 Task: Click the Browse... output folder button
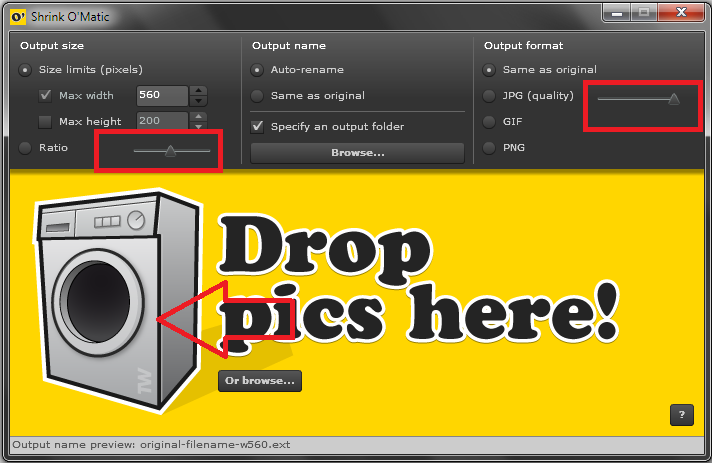[357, 153]
